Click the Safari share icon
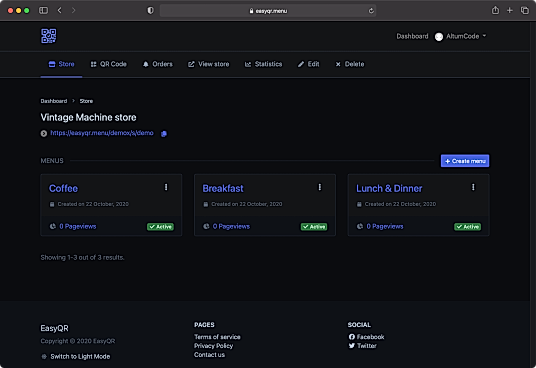 (x=495, y=11)
